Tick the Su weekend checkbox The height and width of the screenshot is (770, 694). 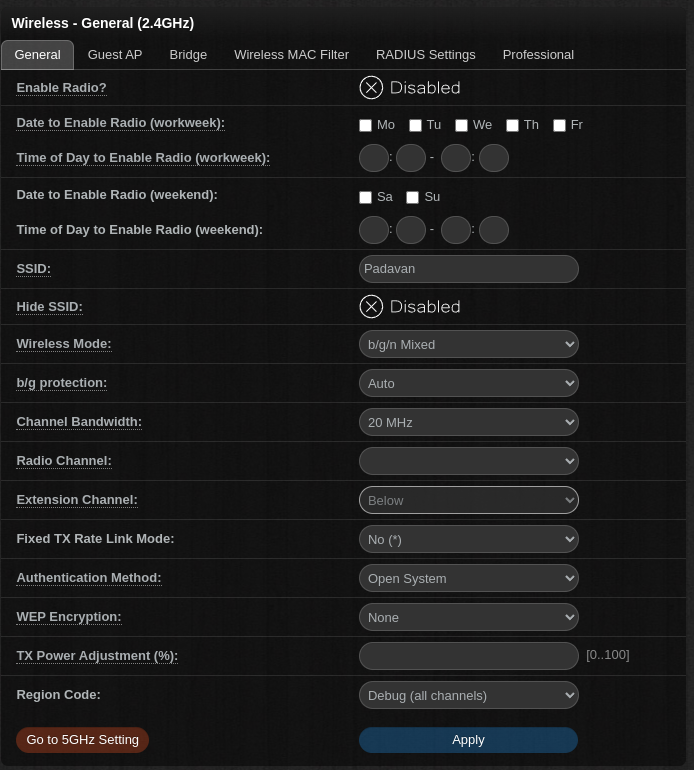(x=412, y=198)
